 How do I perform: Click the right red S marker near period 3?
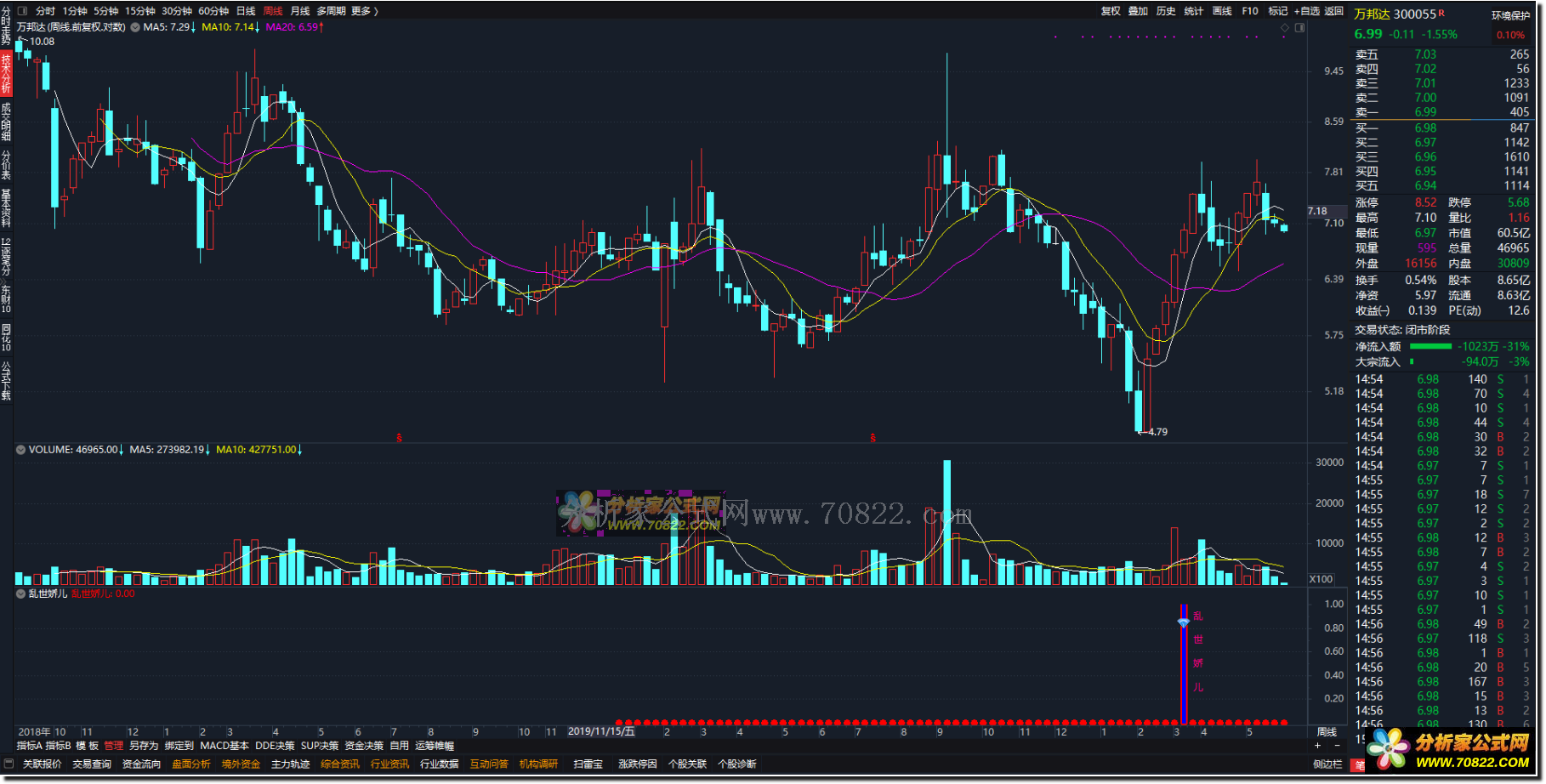pos(872,438)
